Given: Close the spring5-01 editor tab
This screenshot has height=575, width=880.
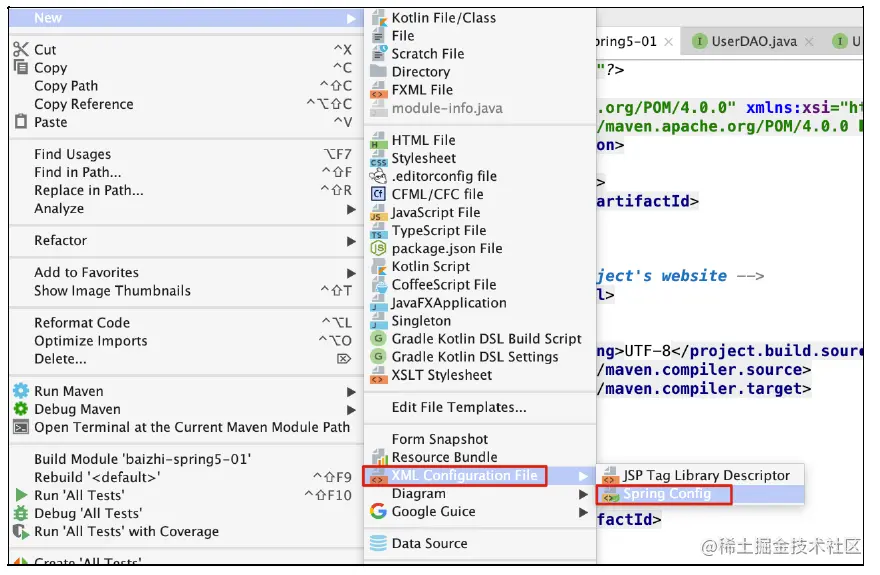Looking at the screenshot, I should click(x=668, y=42).
